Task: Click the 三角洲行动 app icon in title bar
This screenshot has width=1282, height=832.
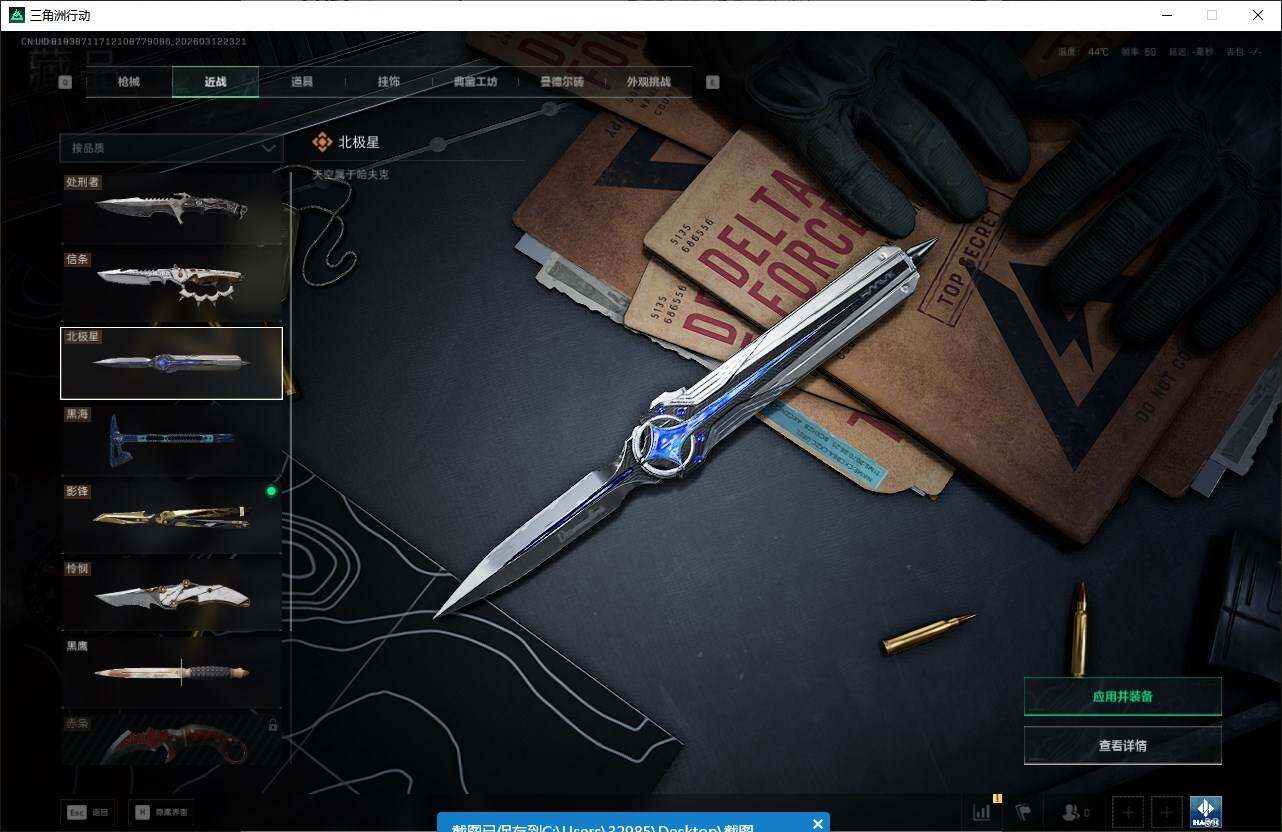Action: tap(17, 15)
